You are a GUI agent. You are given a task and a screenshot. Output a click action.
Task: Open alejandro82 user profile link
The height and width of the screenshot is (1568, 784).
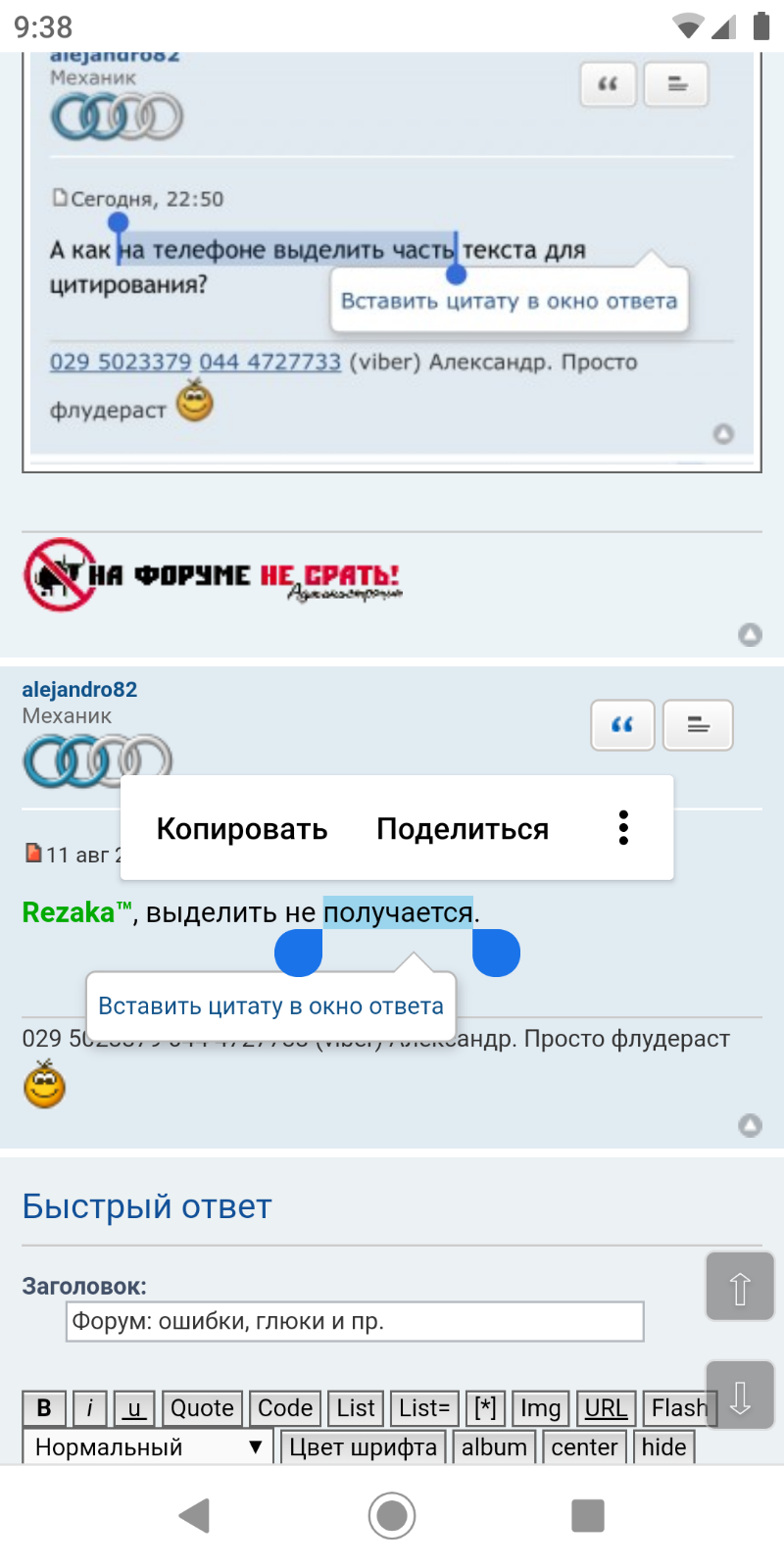(x=79, y=689)
